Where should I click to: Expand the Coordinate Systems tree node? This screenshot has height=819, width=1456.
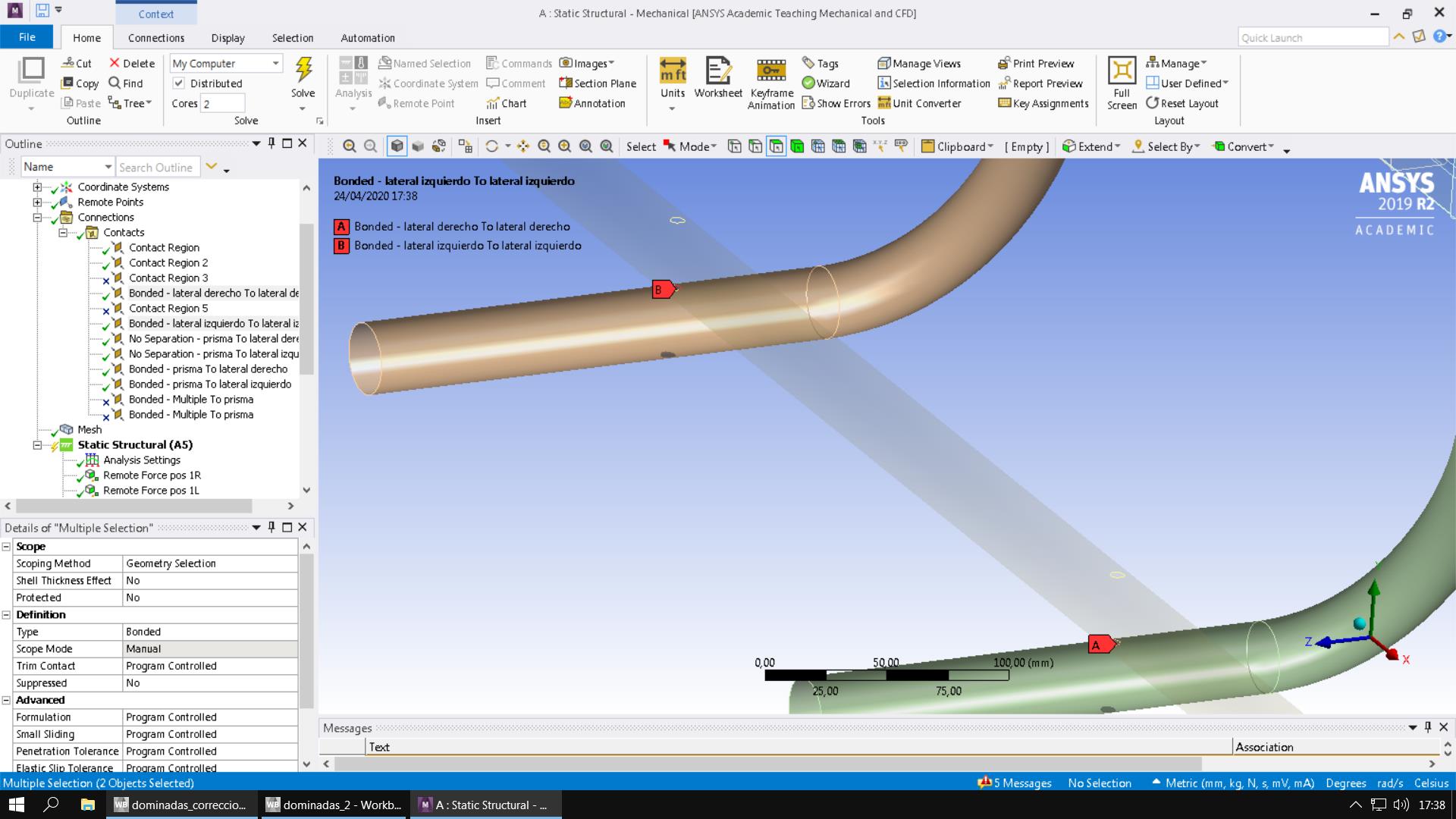click(x=37, y=187)
